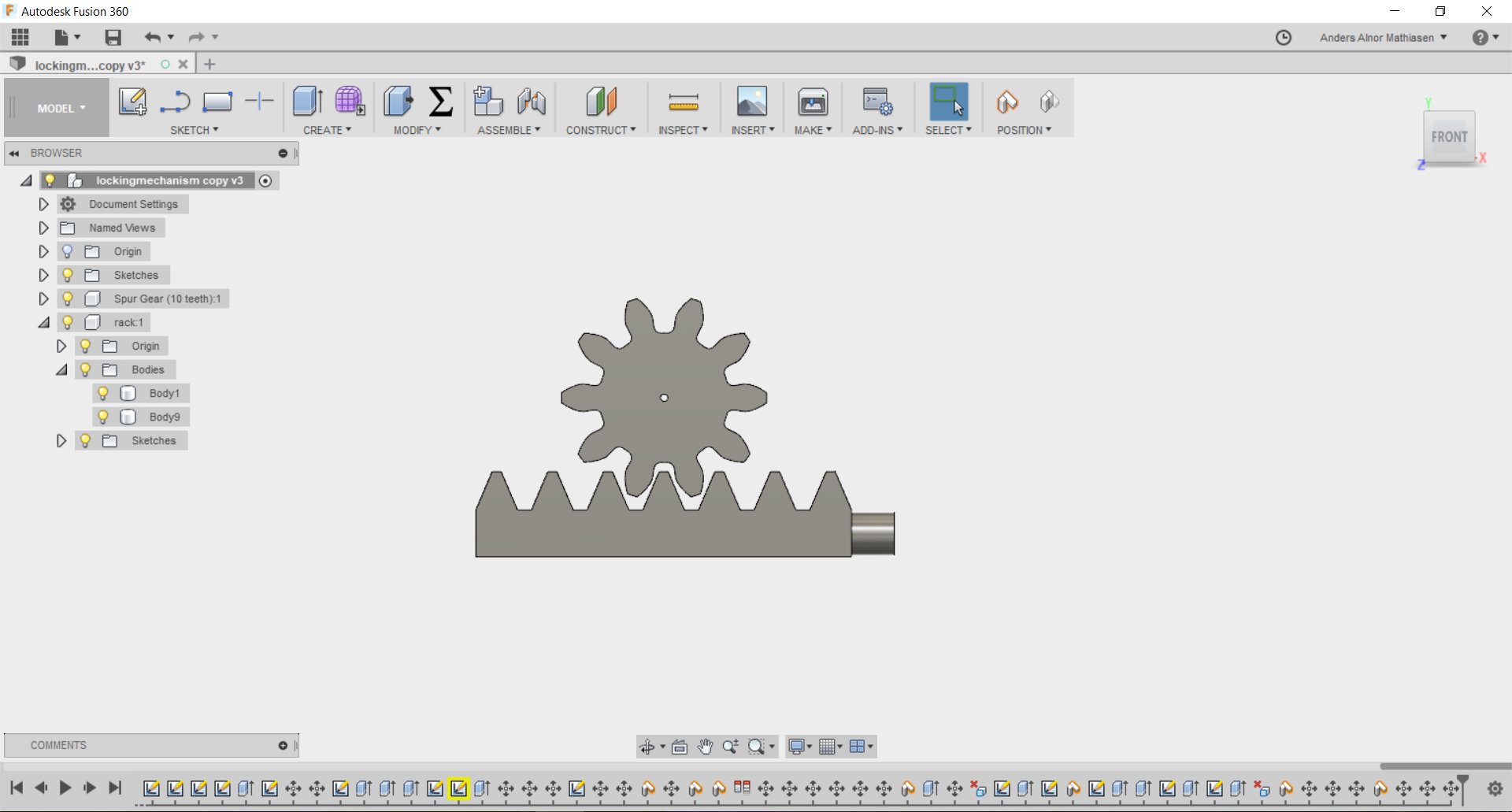
Task: Hide Body9 using its lightbulb
Action: tap(103, 417)
